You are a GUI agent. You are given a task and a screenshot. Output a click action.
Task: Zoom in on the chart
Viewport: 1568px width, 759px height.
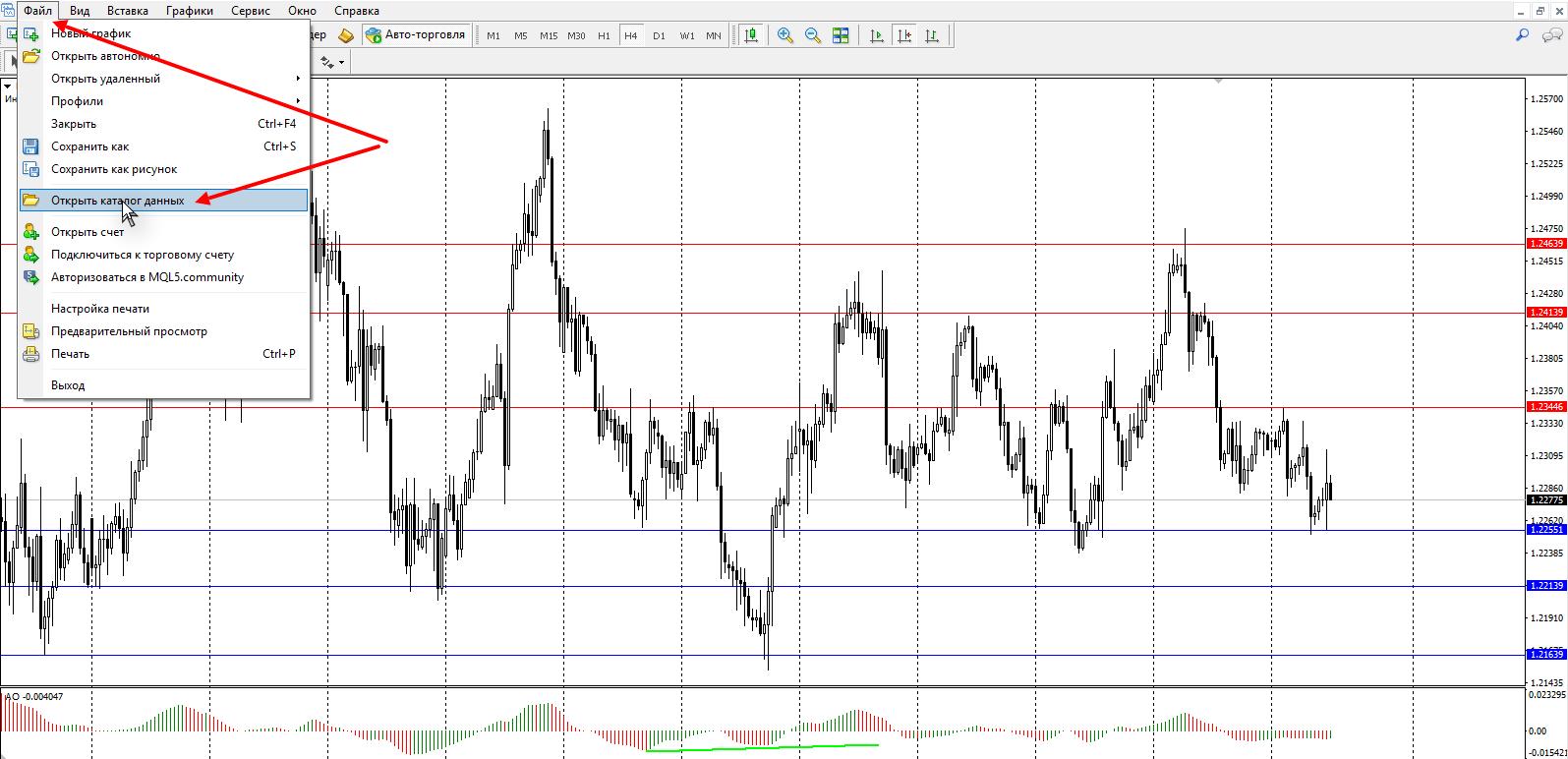click(x=785, y=35)
